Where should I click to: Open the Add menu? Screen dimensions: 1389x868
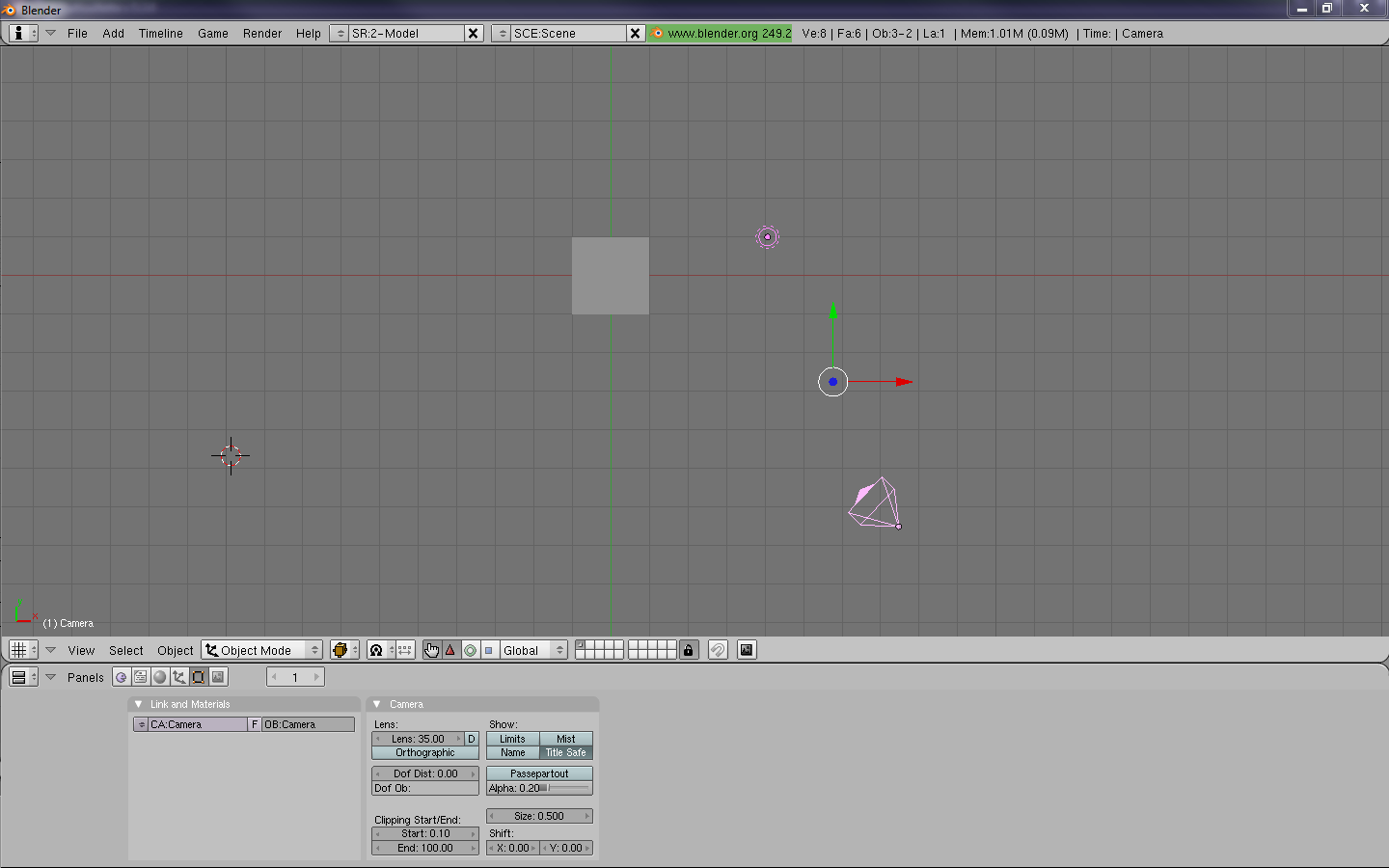(x=113, y=33)
